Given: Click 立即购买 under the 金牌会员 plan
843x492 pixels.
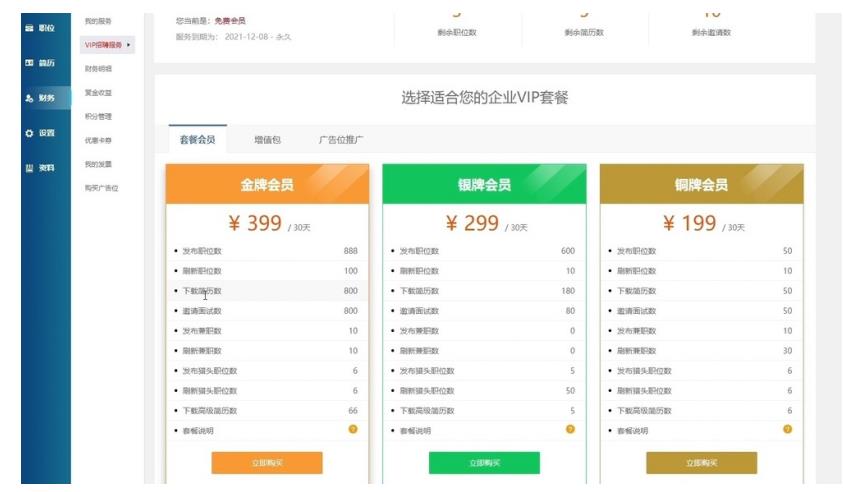Looking at the screenshot, I should [267, 463].
